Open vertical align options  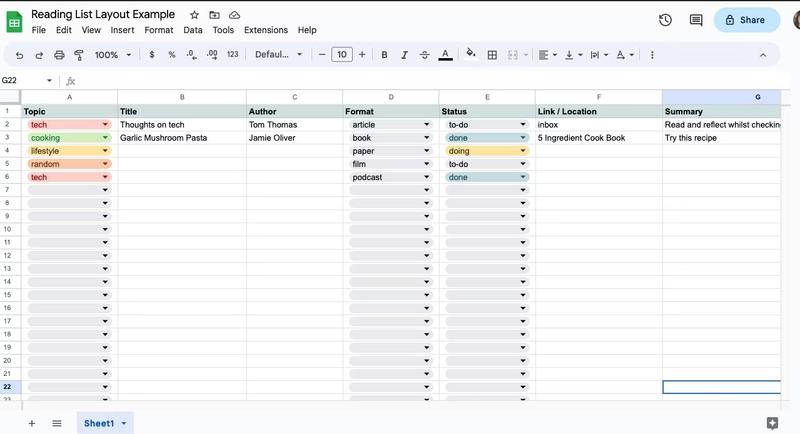[x=573, y=55]
